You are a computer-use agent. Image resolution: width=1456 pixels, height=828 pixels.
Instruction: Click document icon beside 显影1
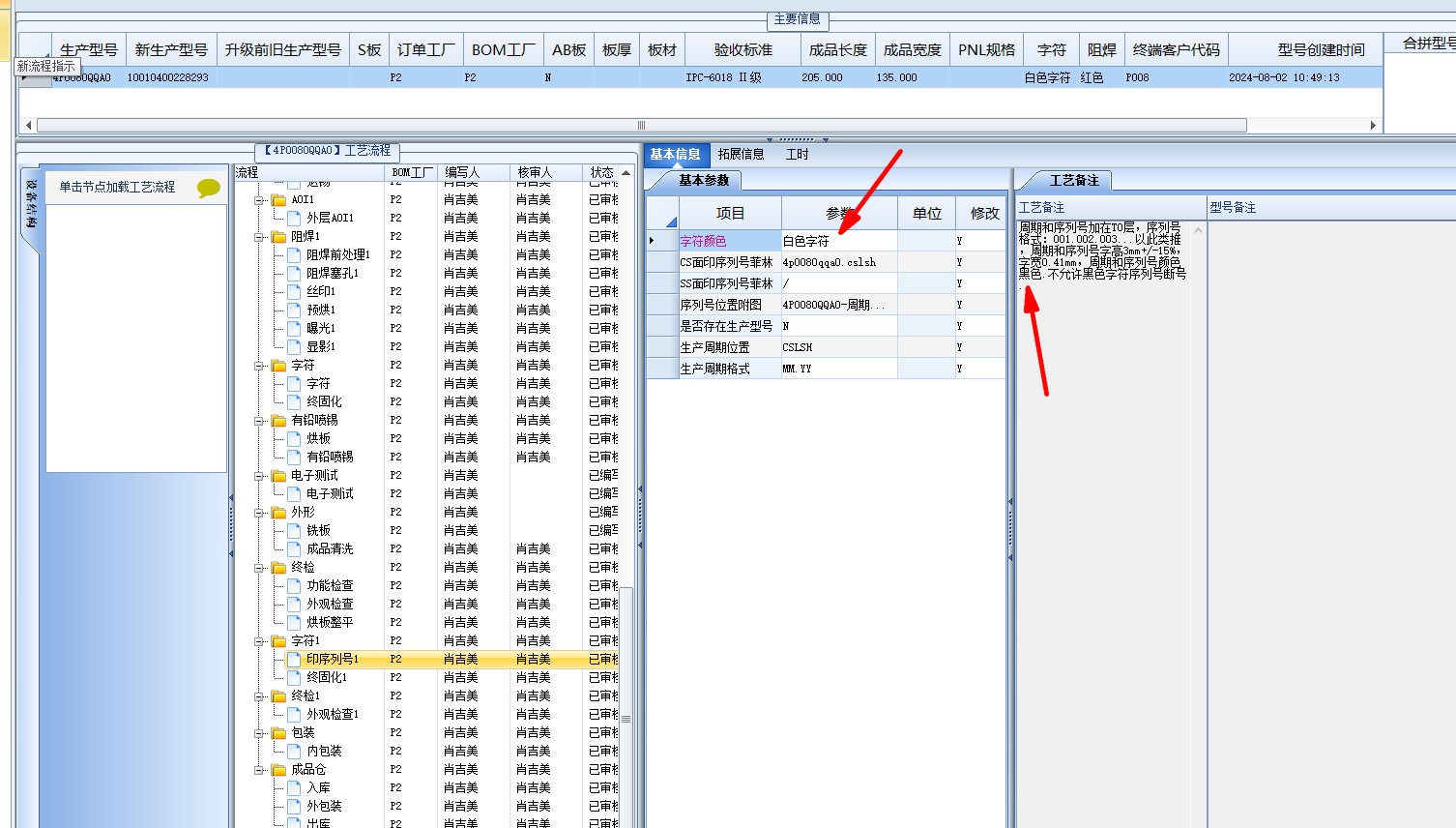[294, 347]
